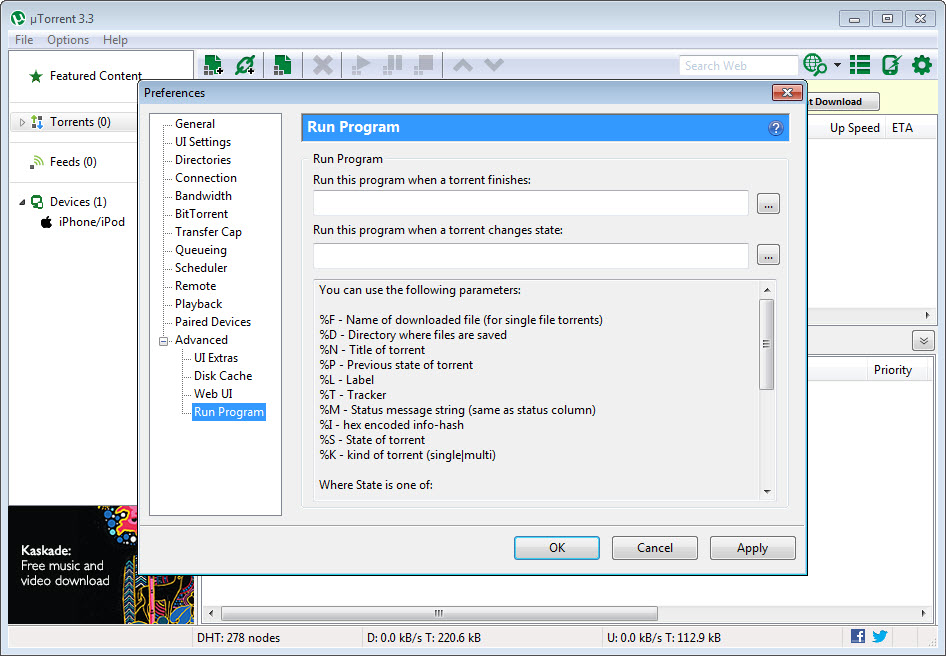Collapse the Devices sidebar category
Viewport: 946px width, 656px height.
[22, 202]
